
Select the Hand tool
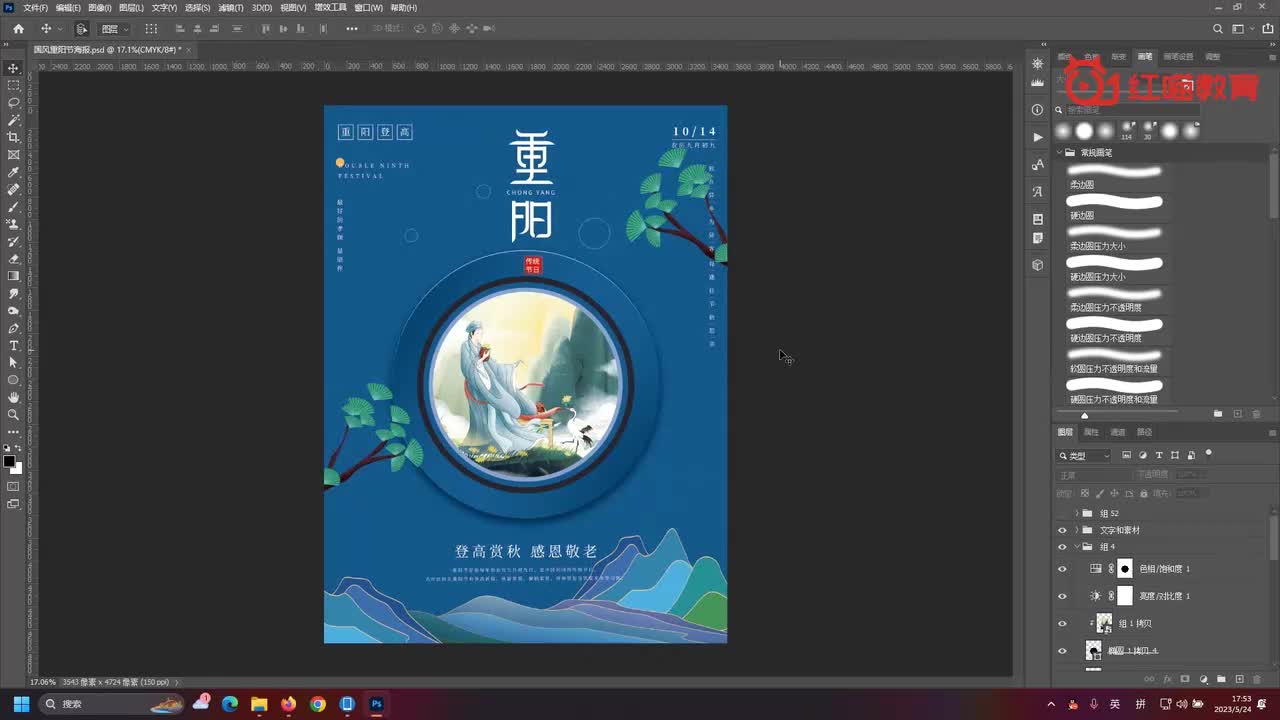(14, 397)
